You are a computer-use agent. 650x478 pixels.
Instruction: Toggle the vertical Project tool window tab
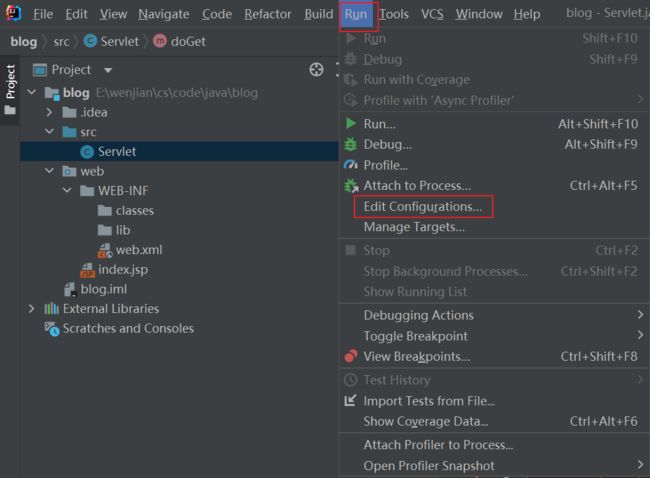10,90
